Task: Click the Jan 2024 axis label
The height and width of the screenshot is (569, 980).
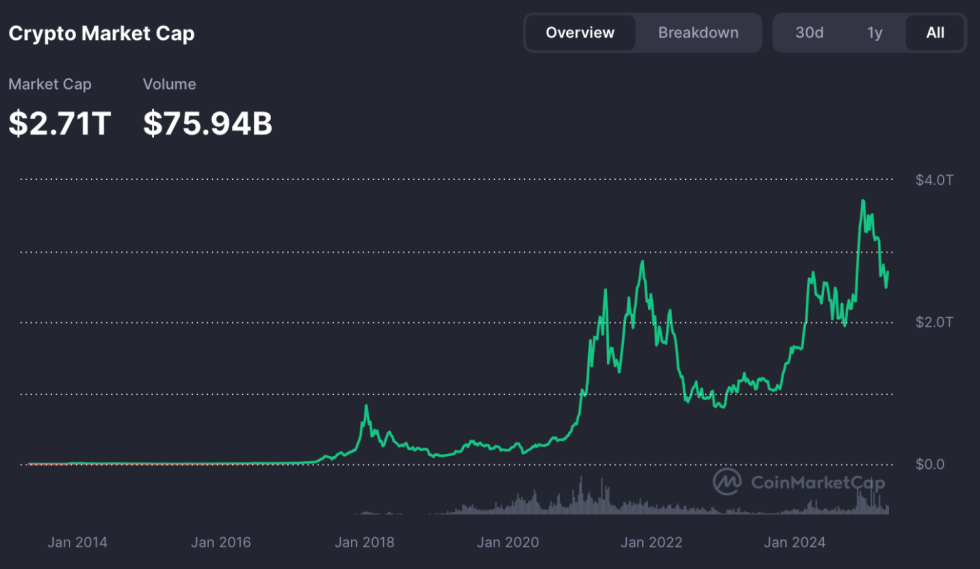Action: (x=795, y=542)
